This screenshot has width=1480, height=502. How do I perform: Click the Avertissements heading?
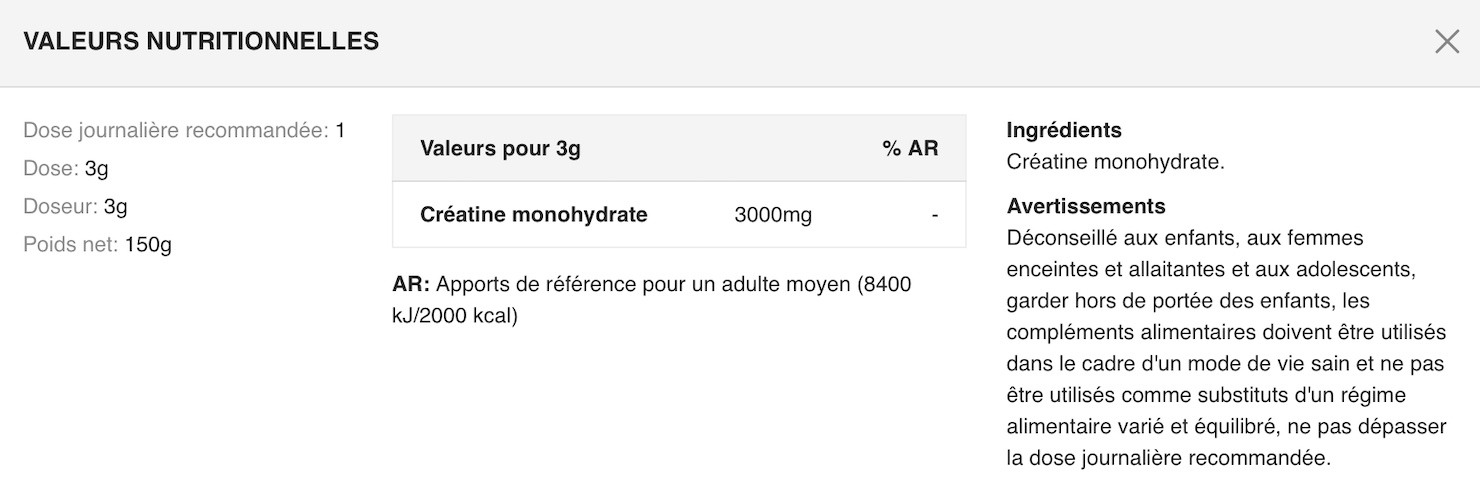1086,206
